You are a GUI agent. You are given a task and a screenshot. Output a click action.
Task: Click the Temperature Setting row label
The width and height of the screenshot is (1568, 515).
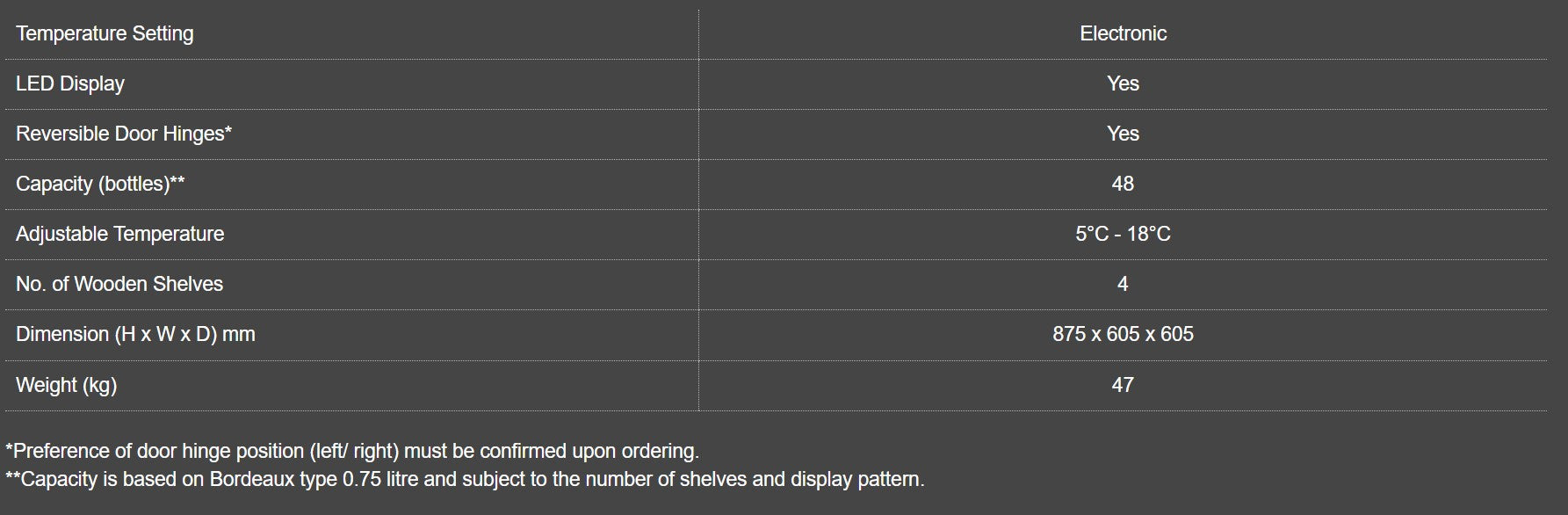pyautogui.click(x=105, y=33)
